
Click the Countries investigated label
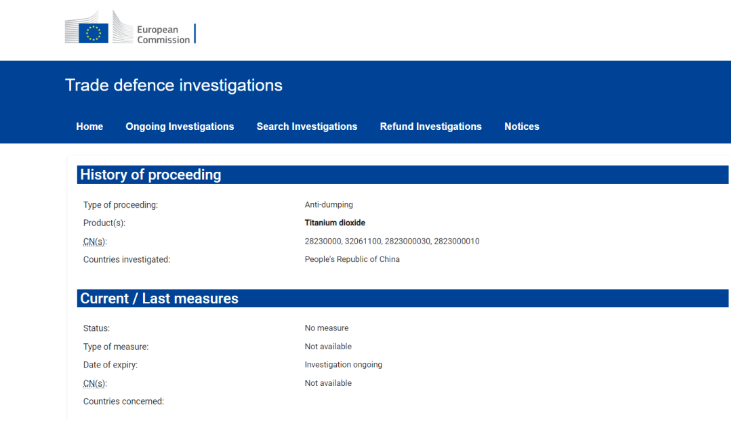(126, 260)
